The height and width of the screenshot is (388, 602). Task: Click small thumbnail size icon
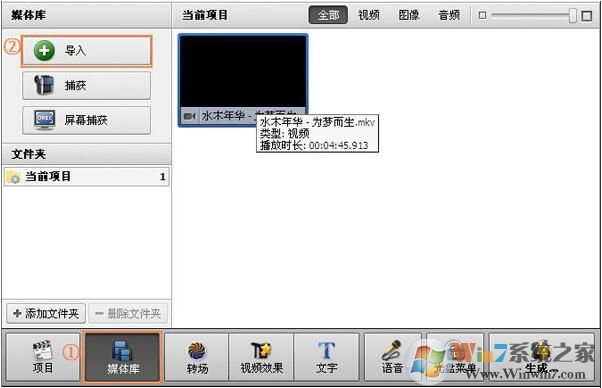click(x=483, y=15)
